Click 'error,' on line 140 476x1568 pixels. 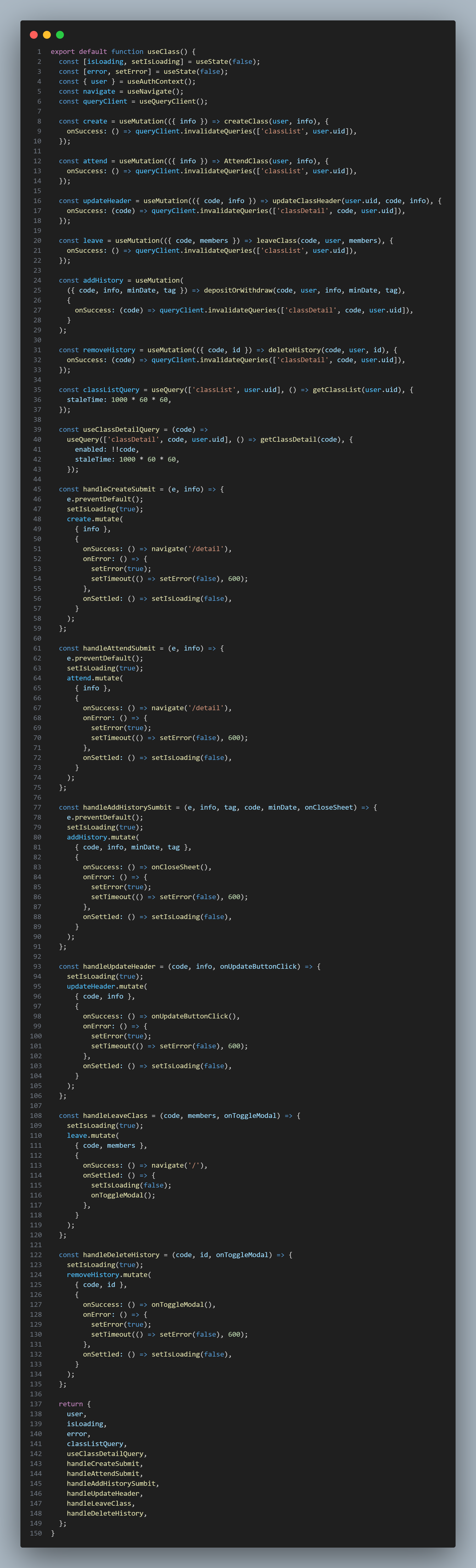tap(79, 1433)
